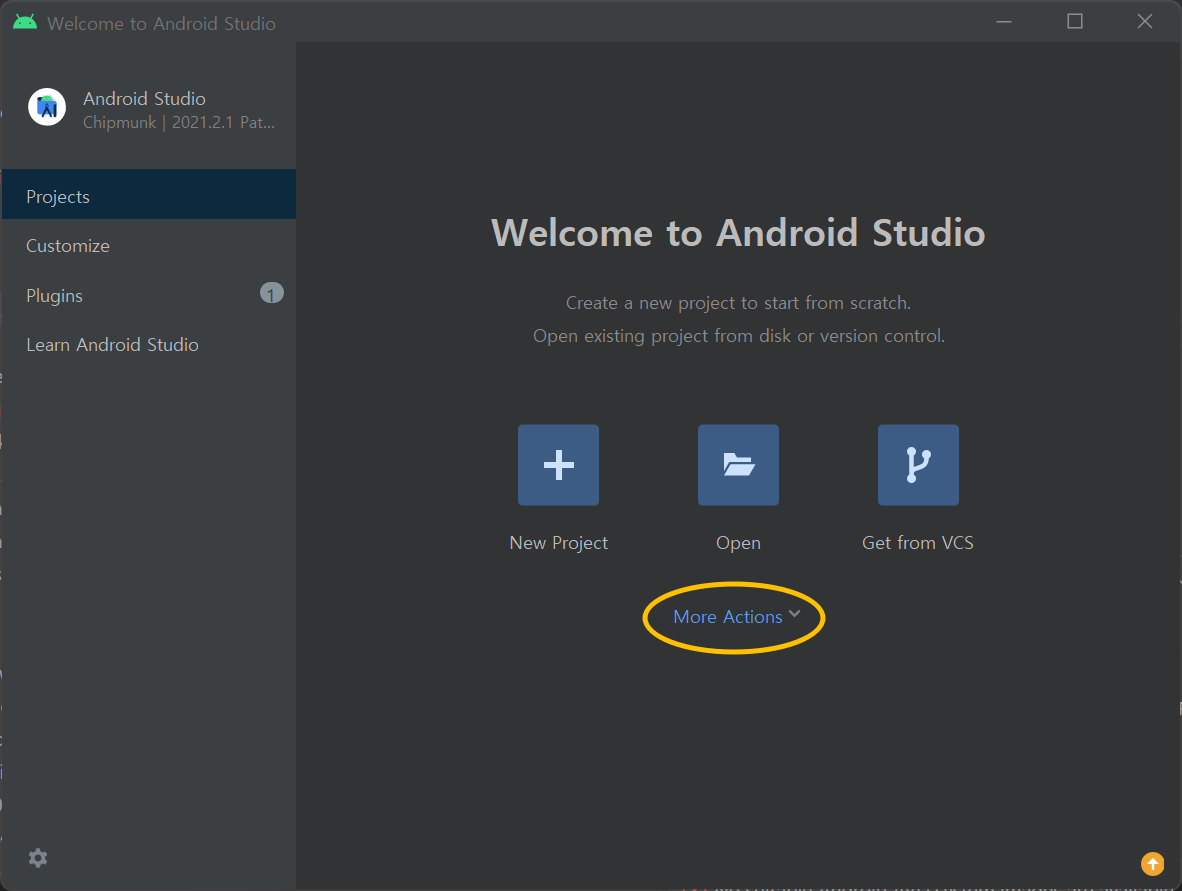Go to Learn Android Studio tab

149,344
